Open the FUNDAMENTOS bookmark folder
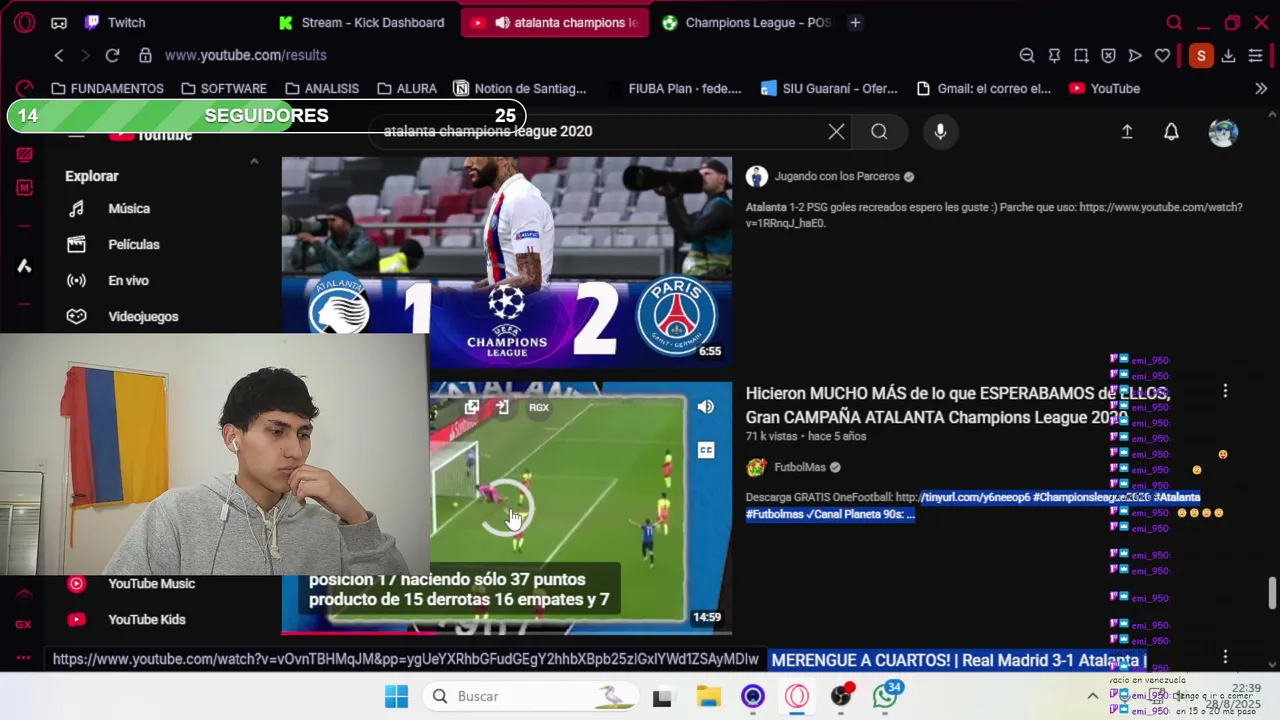The width and height of the screenshot is (1280, 720). click(x=107, y=88)
